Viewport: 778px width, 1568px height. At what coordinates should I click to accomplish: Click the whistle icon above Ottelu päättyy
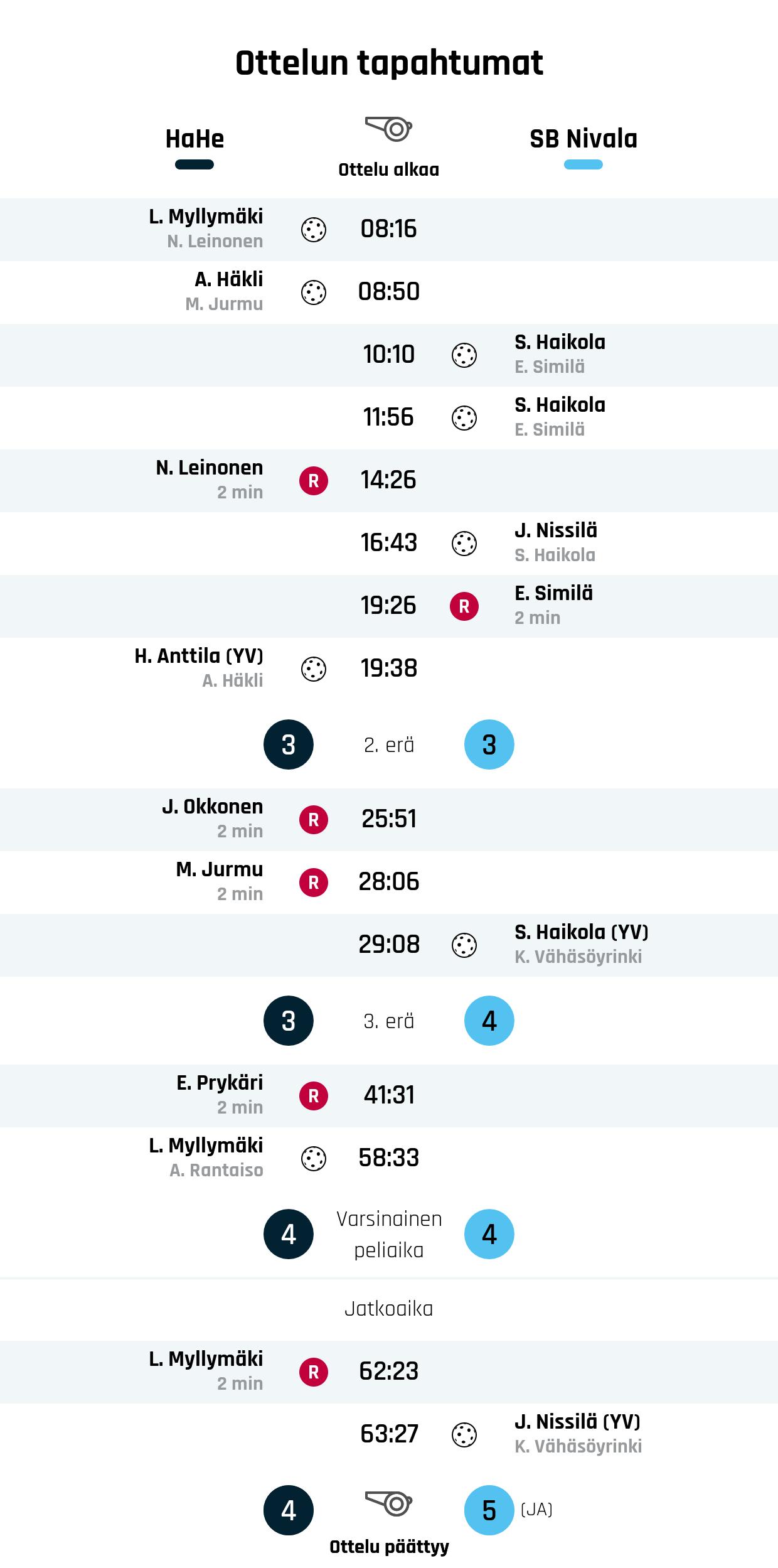point(388,1503)
